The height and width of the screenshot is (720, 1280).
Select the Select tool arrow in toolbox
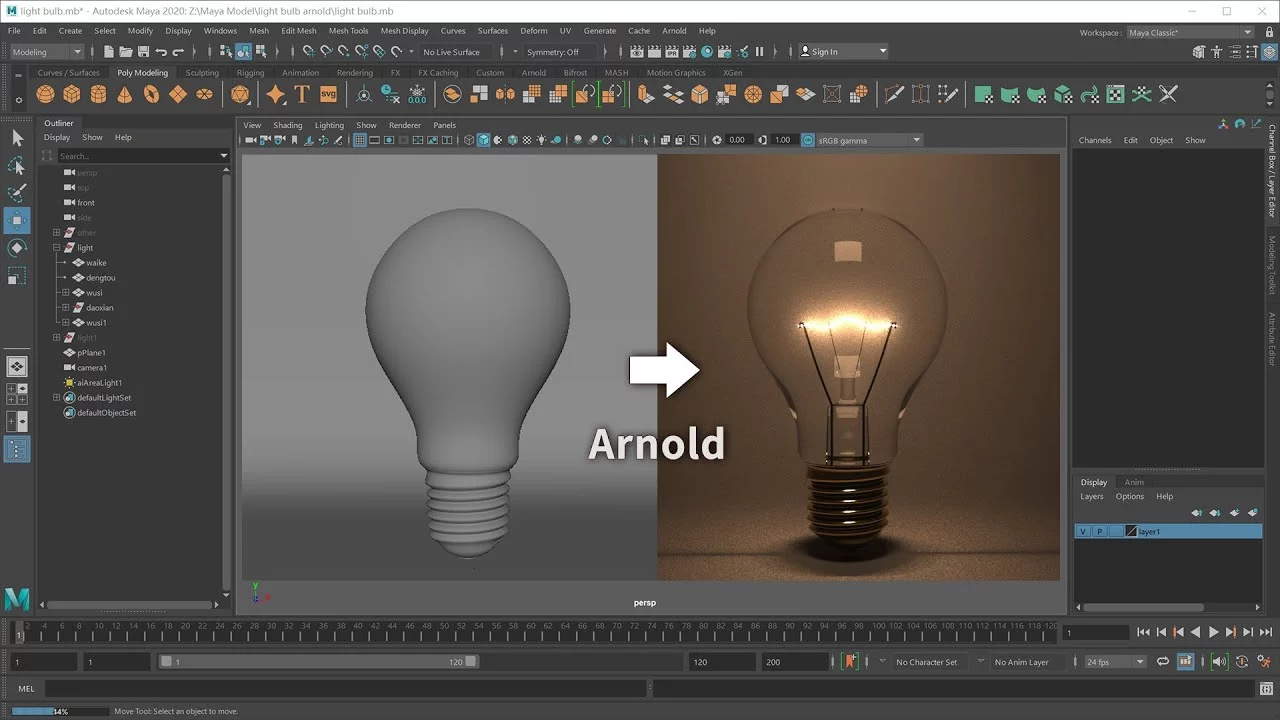click(17, 138)
